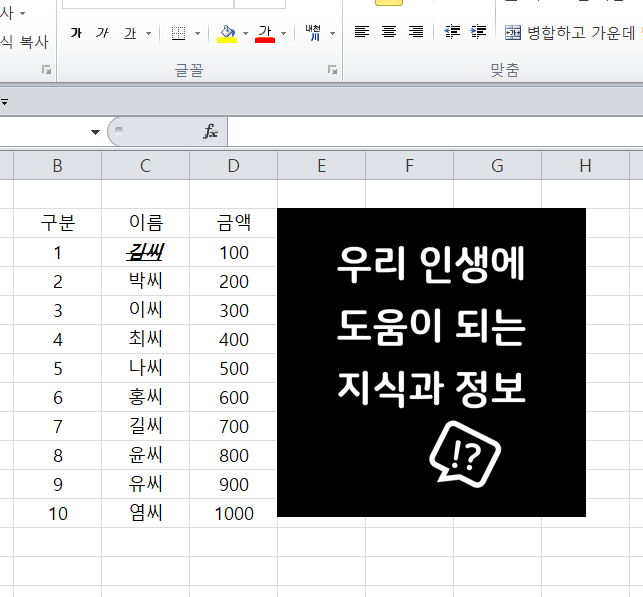
Task: Select cell containing 염씨
Action: [x=146, y=513]
